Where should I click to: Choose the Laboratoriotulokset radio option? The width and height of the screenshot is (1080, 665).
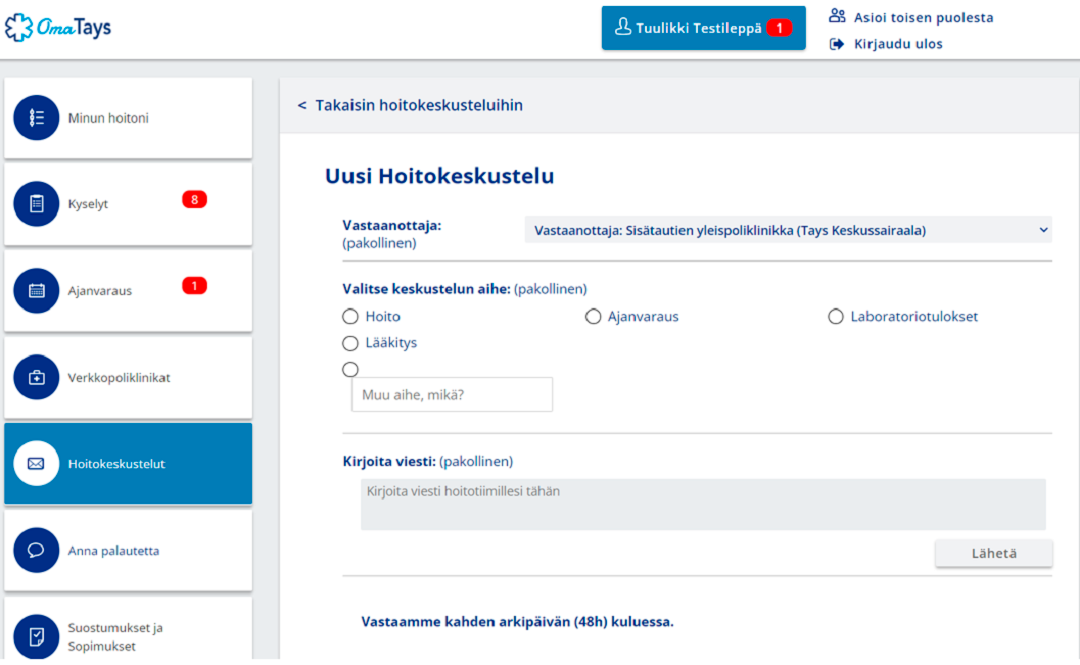point(836,317)
